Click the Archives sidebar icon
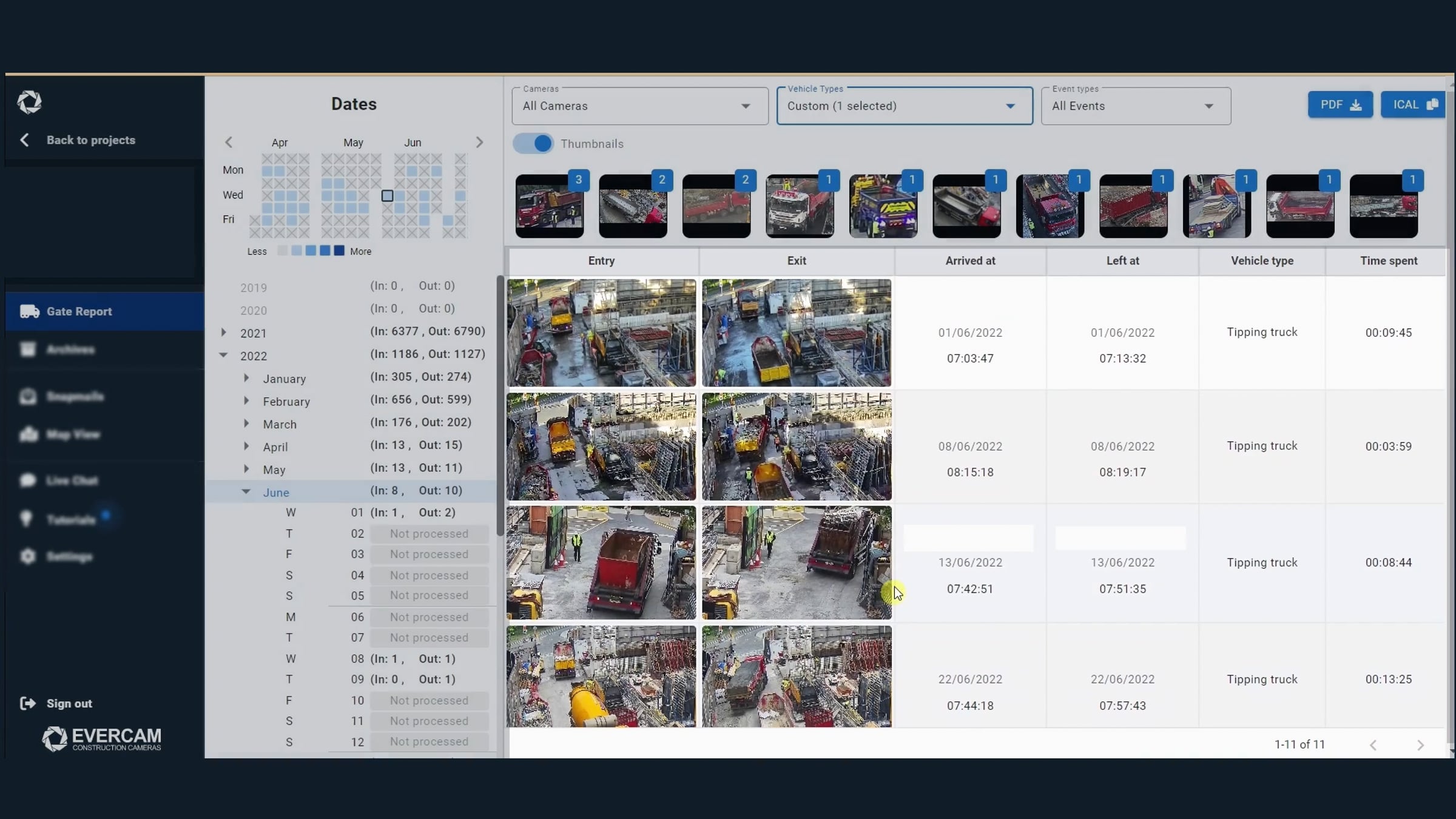1456x819 pixels. click(x=28, y=349)
